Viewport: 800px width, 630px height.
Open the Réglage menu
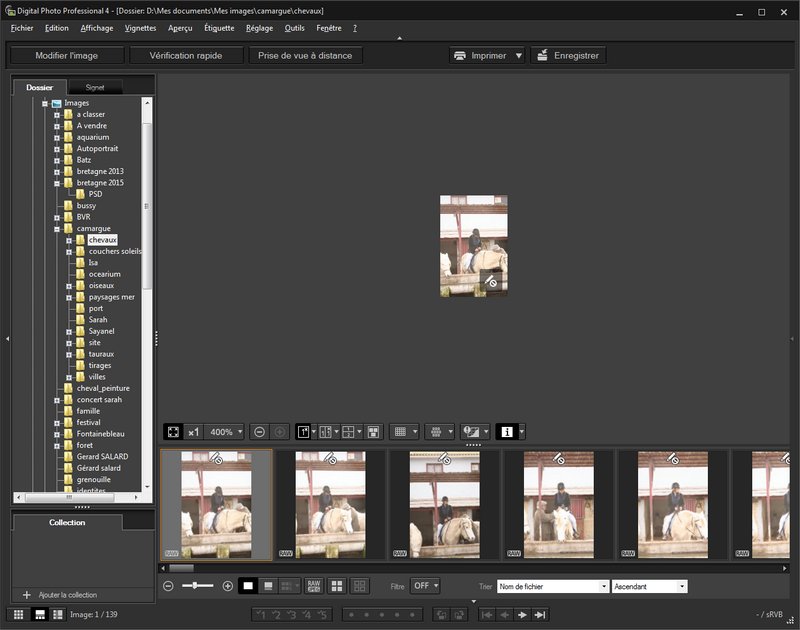pos(259,28)
